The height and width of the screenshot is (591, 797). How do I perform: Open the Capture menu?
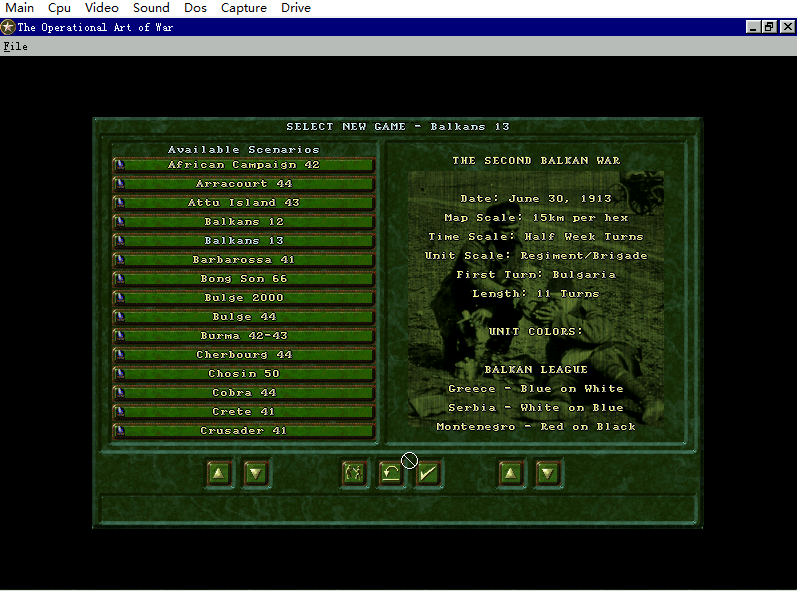click(243, 8)
